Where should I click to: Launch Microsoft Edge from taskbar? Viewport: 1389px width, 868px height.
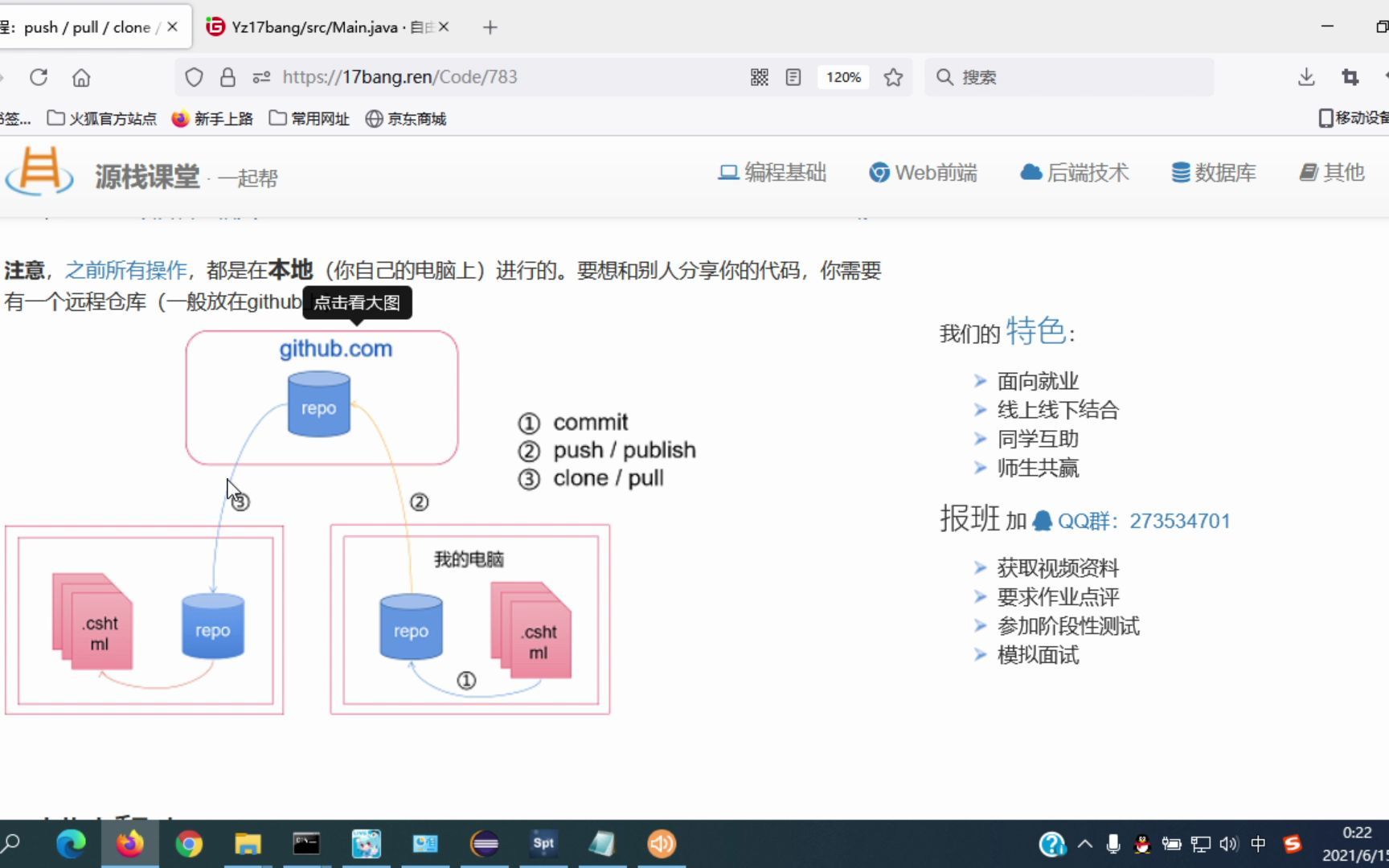(x=71, y=844)
